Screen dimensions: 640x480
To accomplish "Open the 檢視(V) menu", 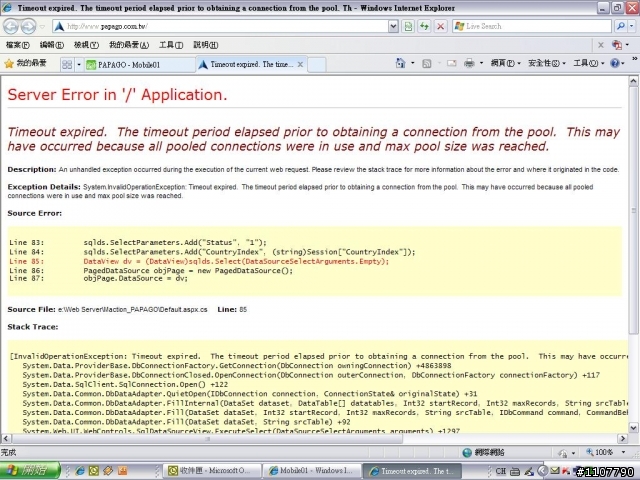I will point(86,45).
